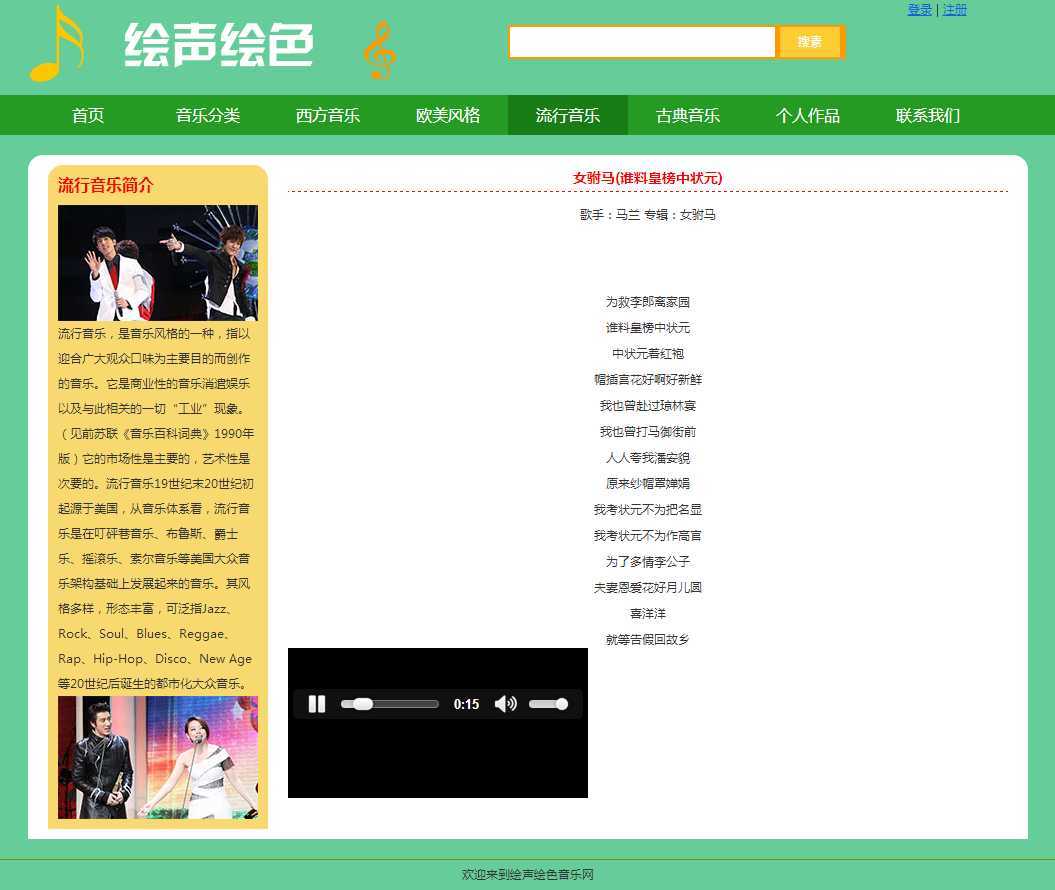Image resolution: width=1055 pixels, height=890 pixels.
Task: Click the top sidebar concert photo
Action: [x=158, y=263]
